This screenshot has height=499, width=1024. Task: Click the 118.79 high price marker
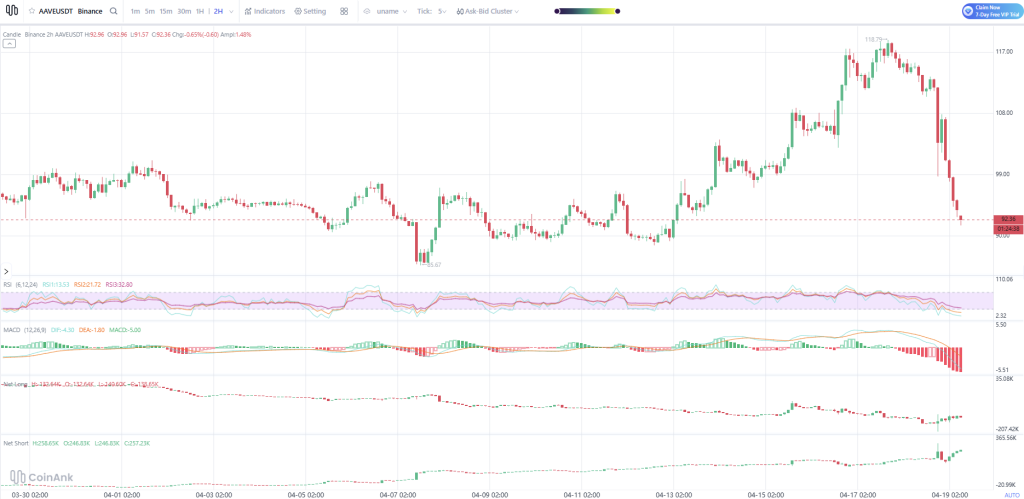(874, 40)
